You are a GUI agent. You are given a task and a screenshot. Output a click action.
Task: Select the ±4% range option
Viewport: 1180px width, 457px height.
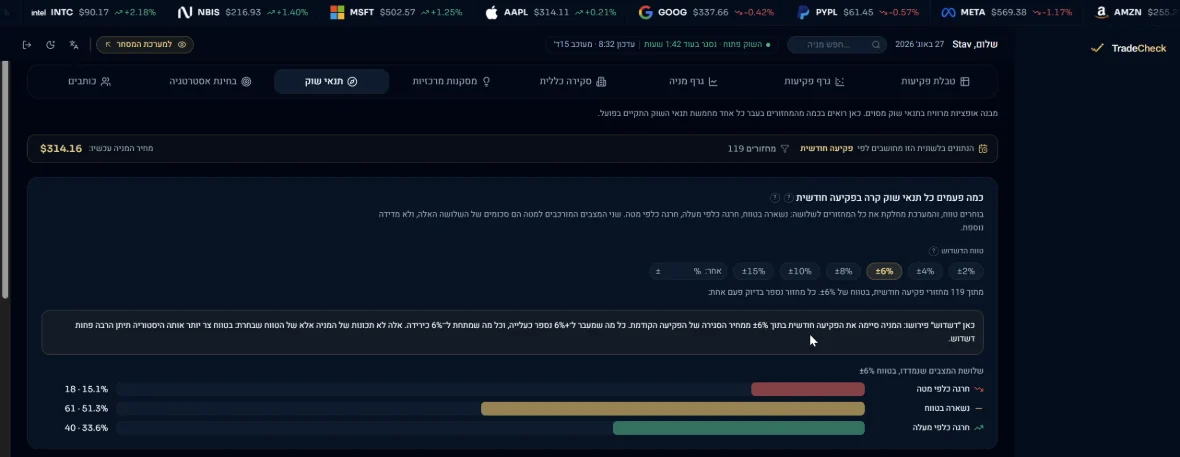tap(925, 271)
